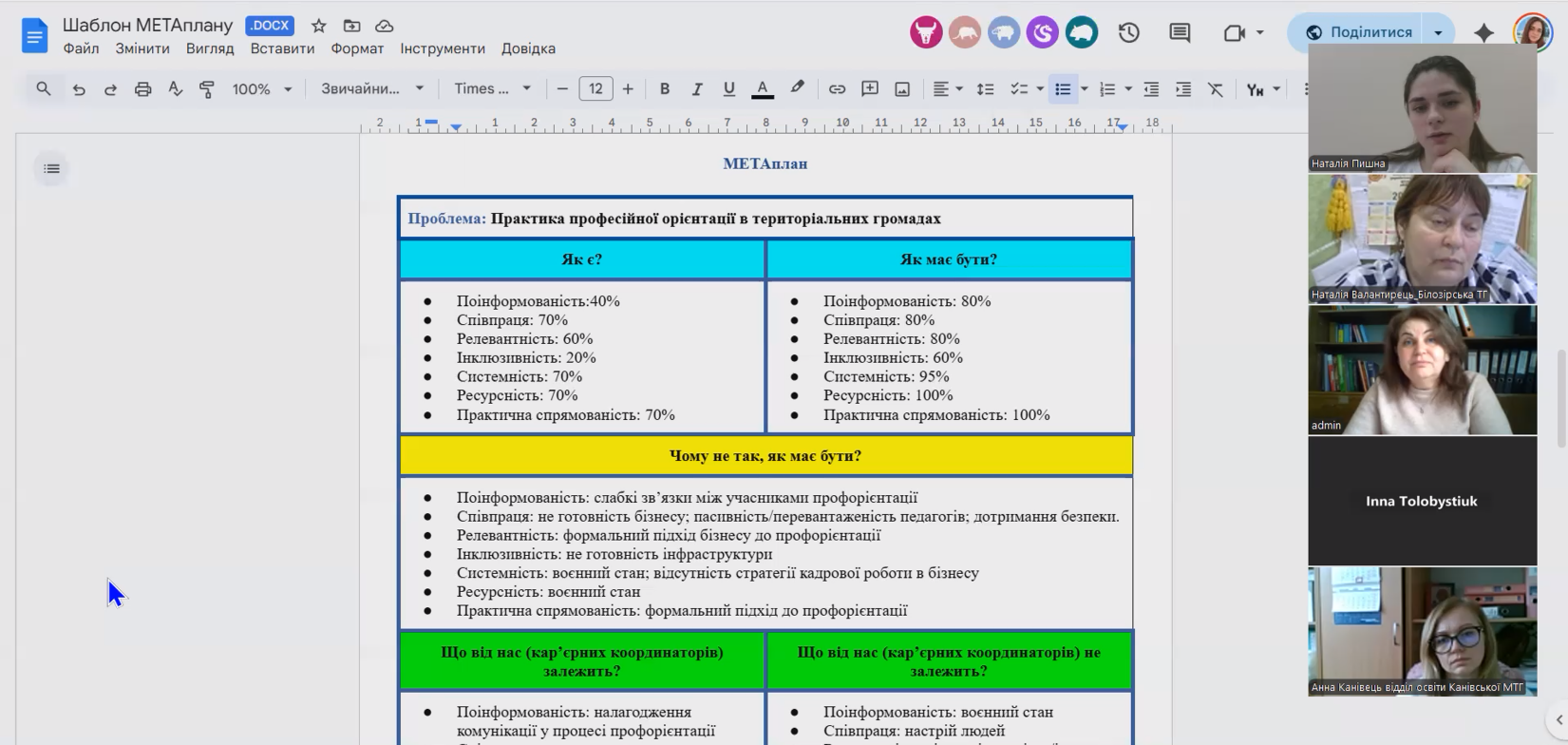Click the font size field showing 12
The height and width of the screenshot is (745, 1568).
click(595, 89)
